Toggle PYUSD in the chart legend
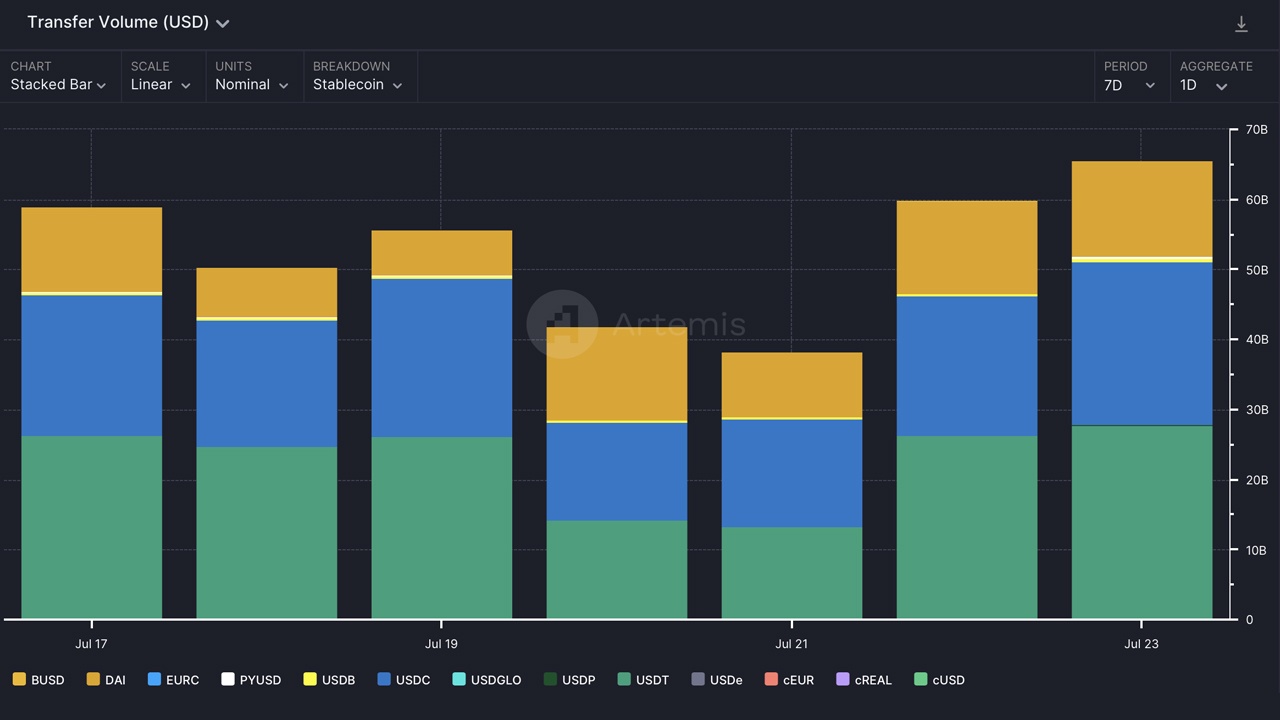The image size is (1280, 720). tap(251, 680)
